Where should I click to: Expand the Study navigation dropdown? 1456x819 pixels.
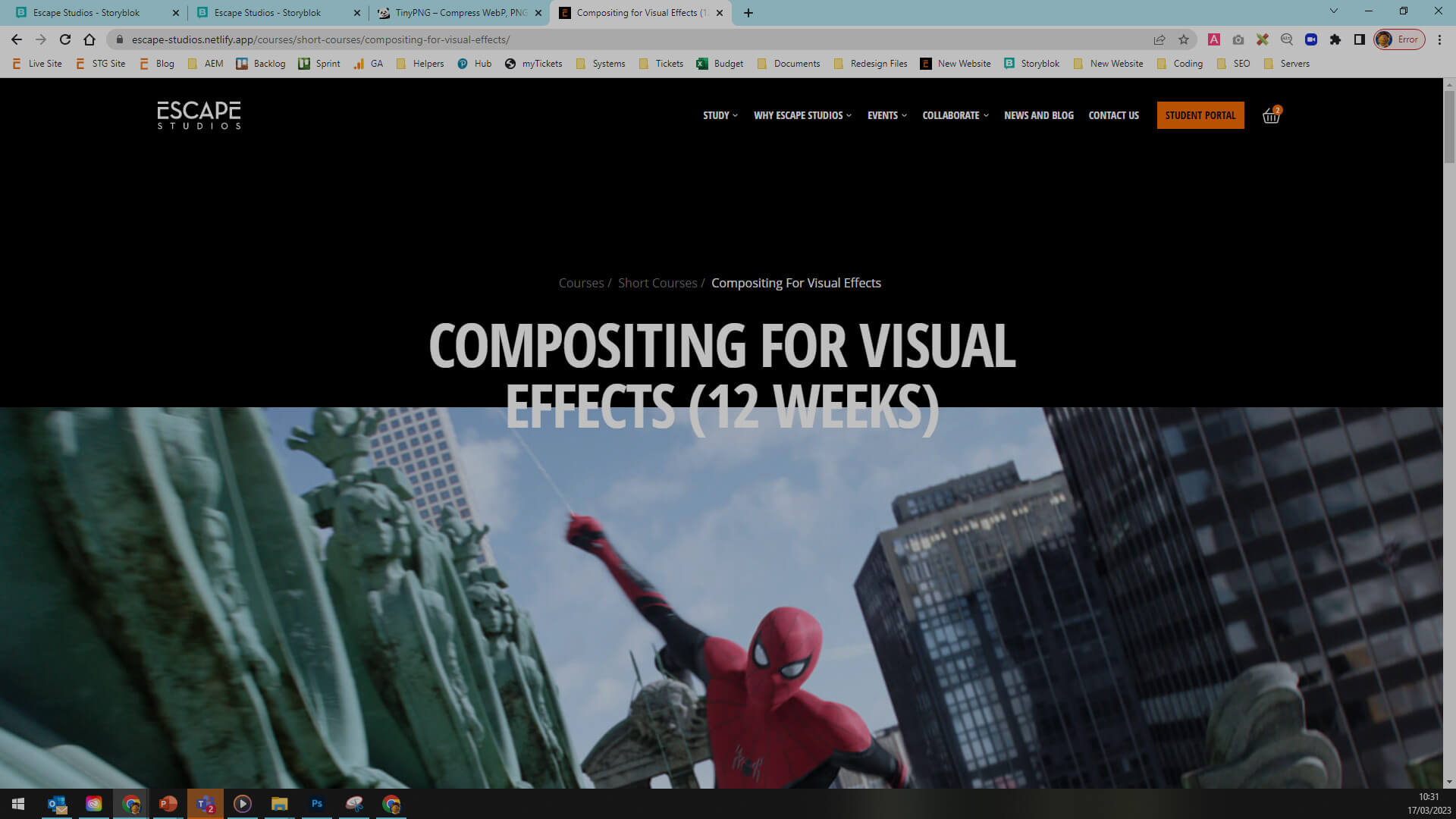coord(720,115)
